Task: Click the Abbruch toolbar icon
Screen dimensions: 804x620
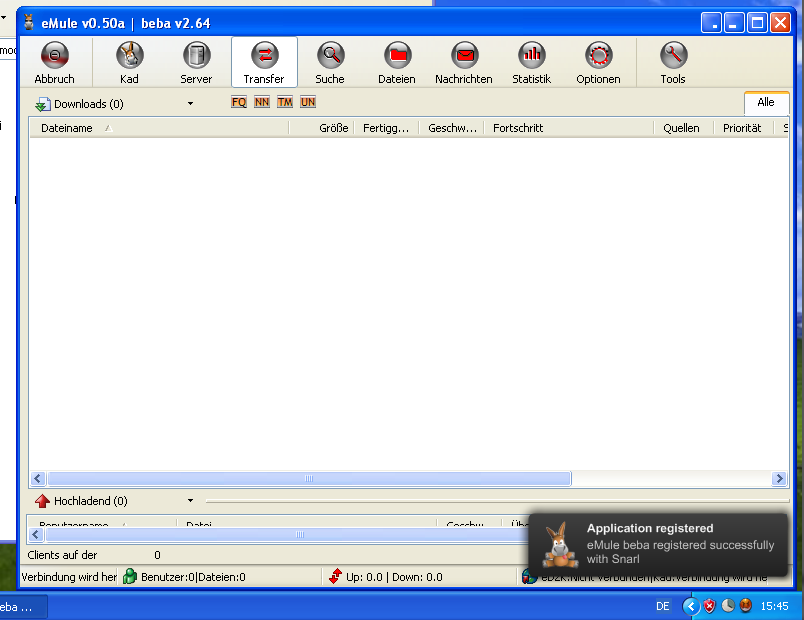Action: pos(55,62)
